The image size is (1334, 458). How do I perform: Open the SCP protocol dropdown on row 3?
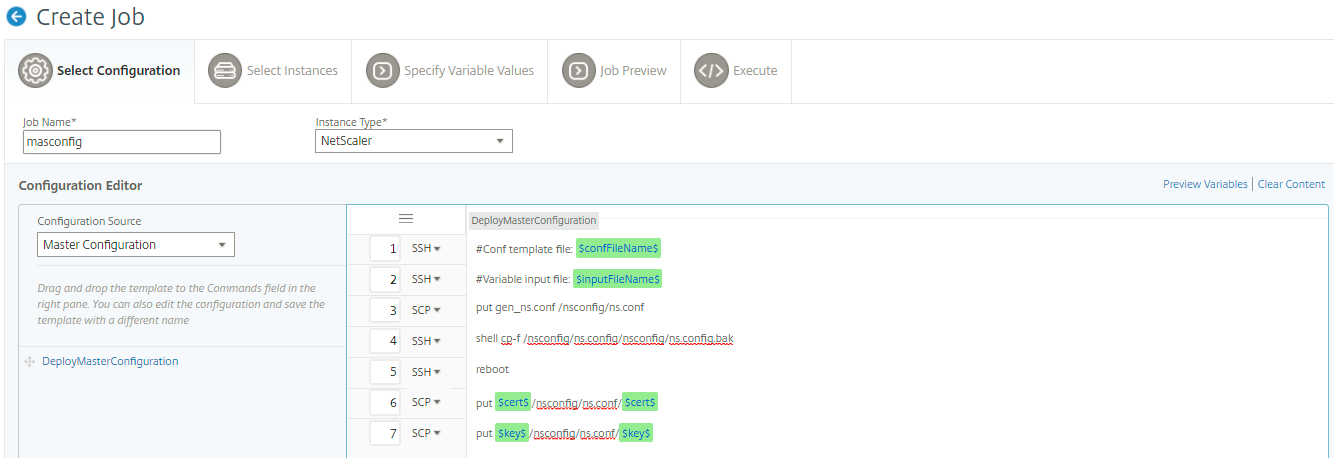pos(426,310)
